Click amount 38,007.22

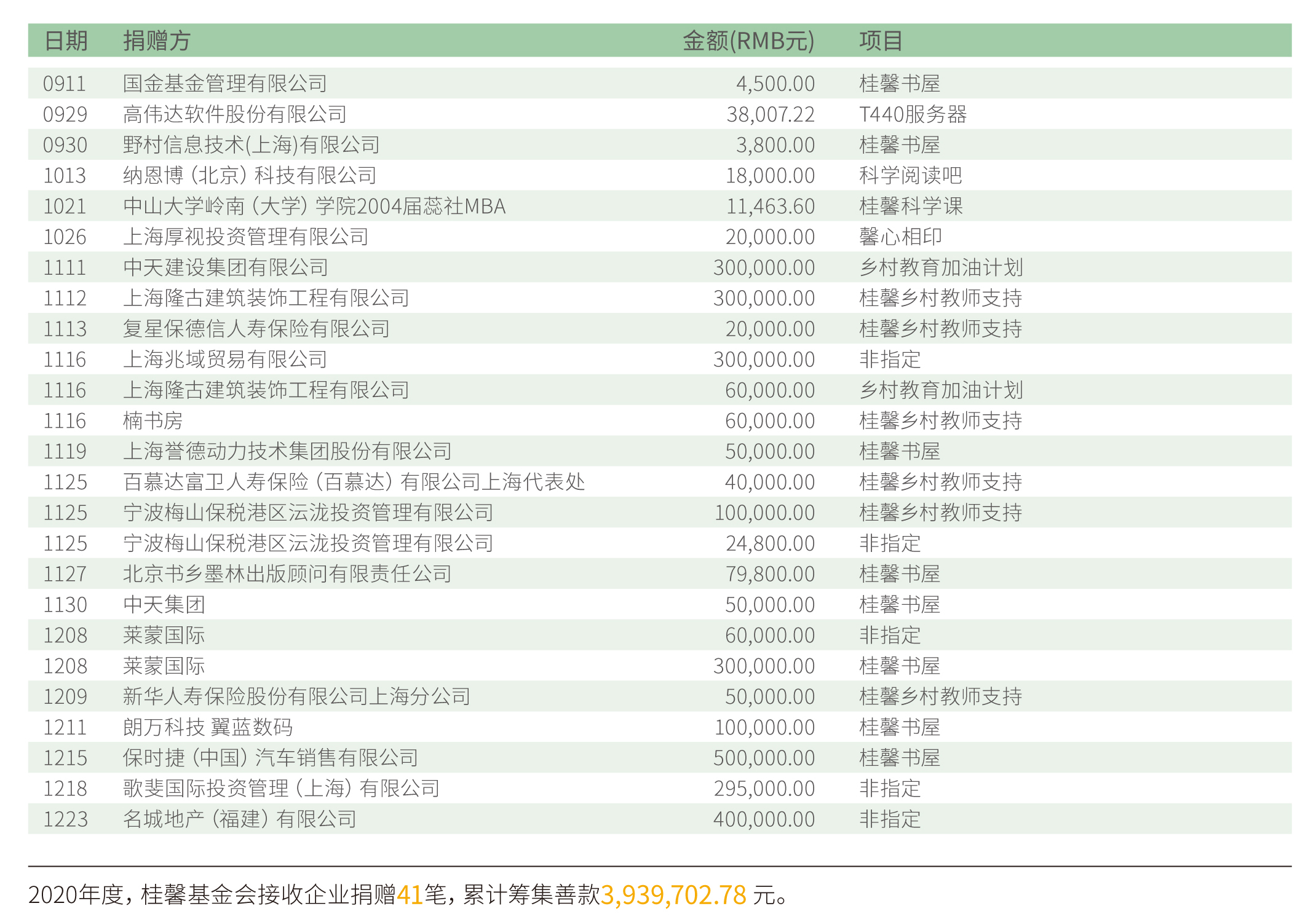coord(771,114)
